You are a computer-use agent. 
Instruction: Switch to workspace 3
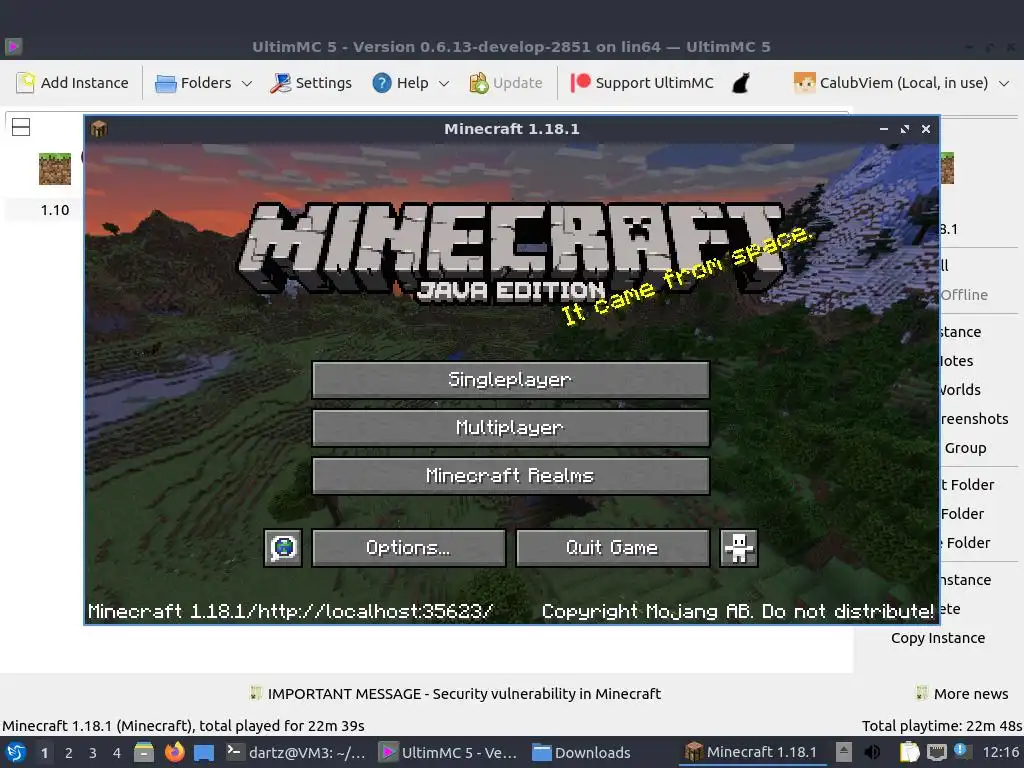click(93, 753)
